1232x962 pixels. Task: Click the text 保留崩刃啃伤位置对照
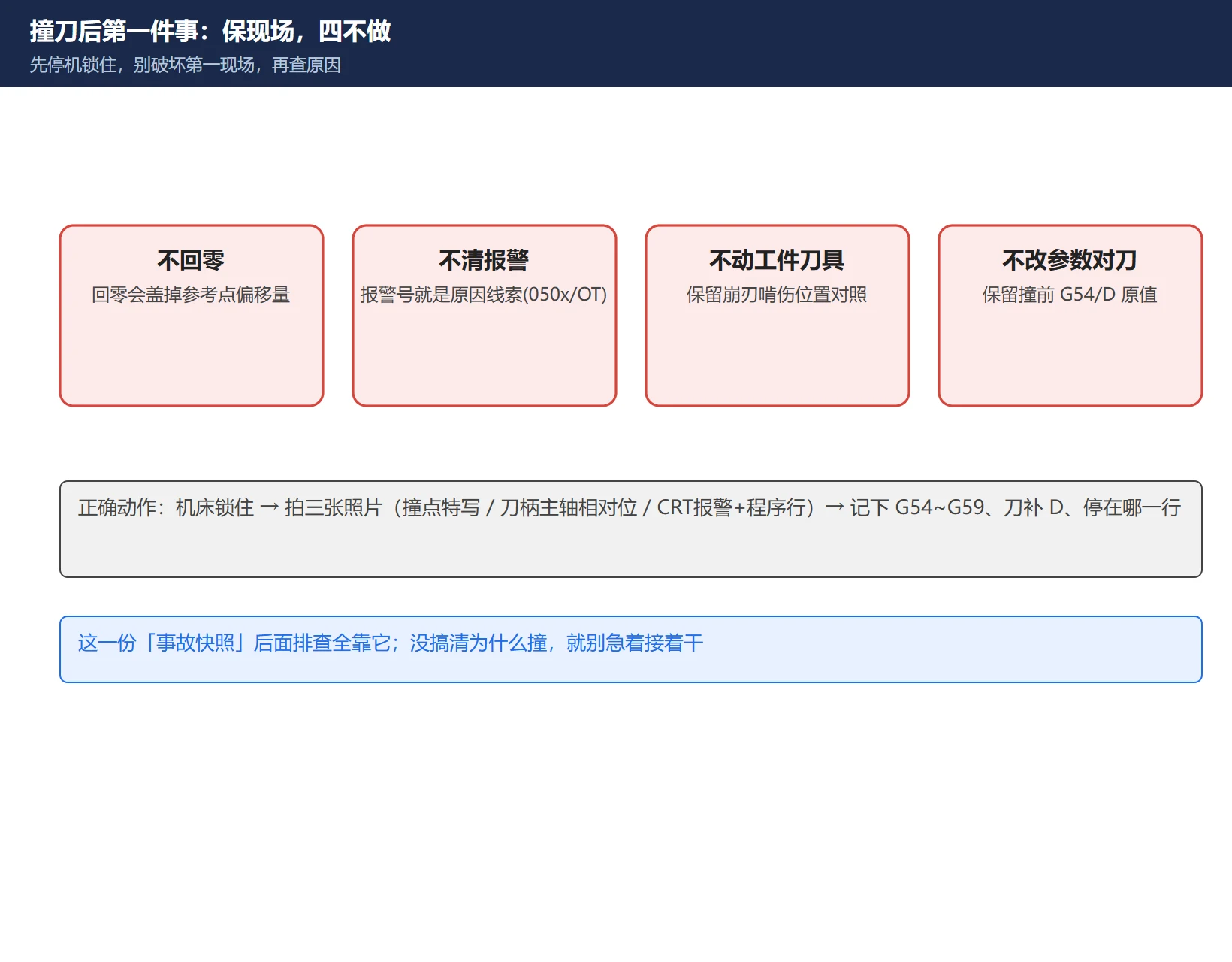(777, 295)
